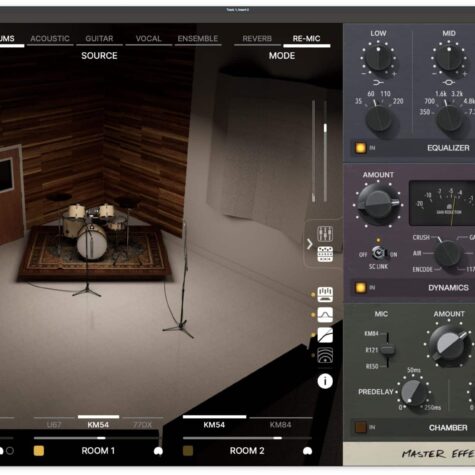The height and width of the screenshot is (475, 475).
Task: Click the LOW frequency knob
Action: 379,119
